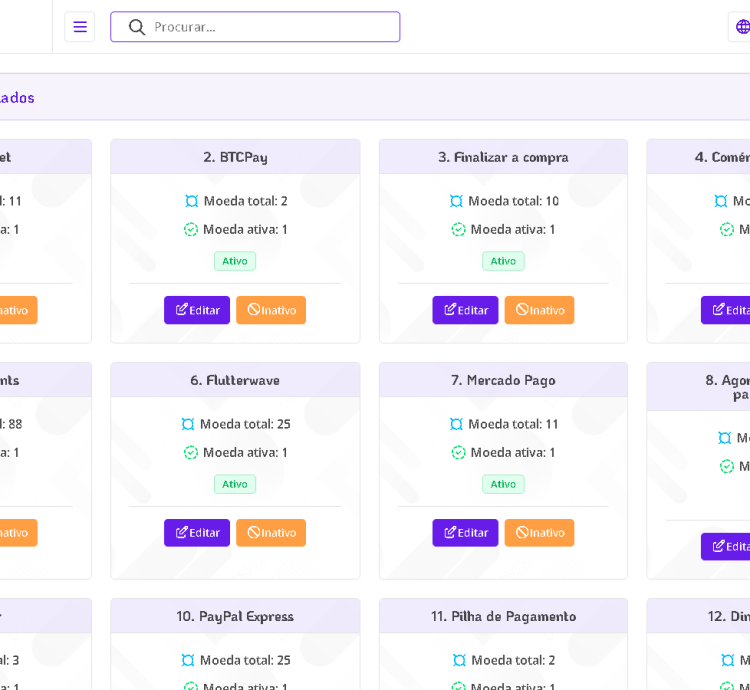The width and height of the screenshot is (750, 690).
Task: Focus the Procurar search field
Action: pyautogui.click(x=255, y=27)
